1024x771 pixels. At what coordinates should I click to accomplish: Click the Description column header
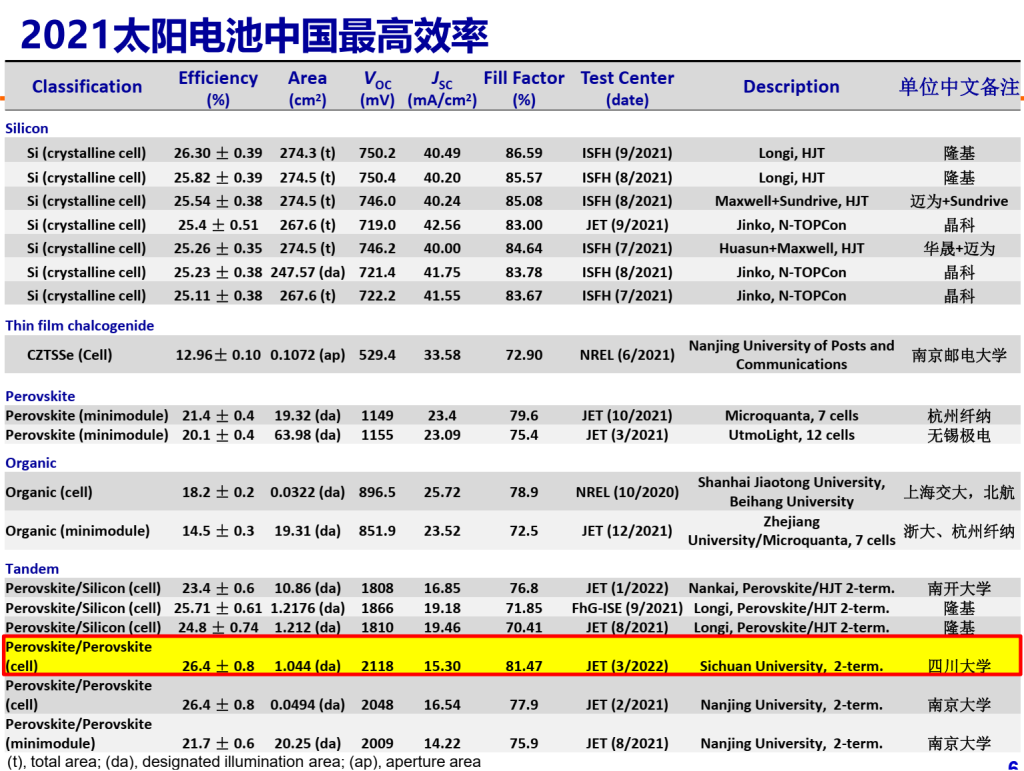(x=791, y=87)
